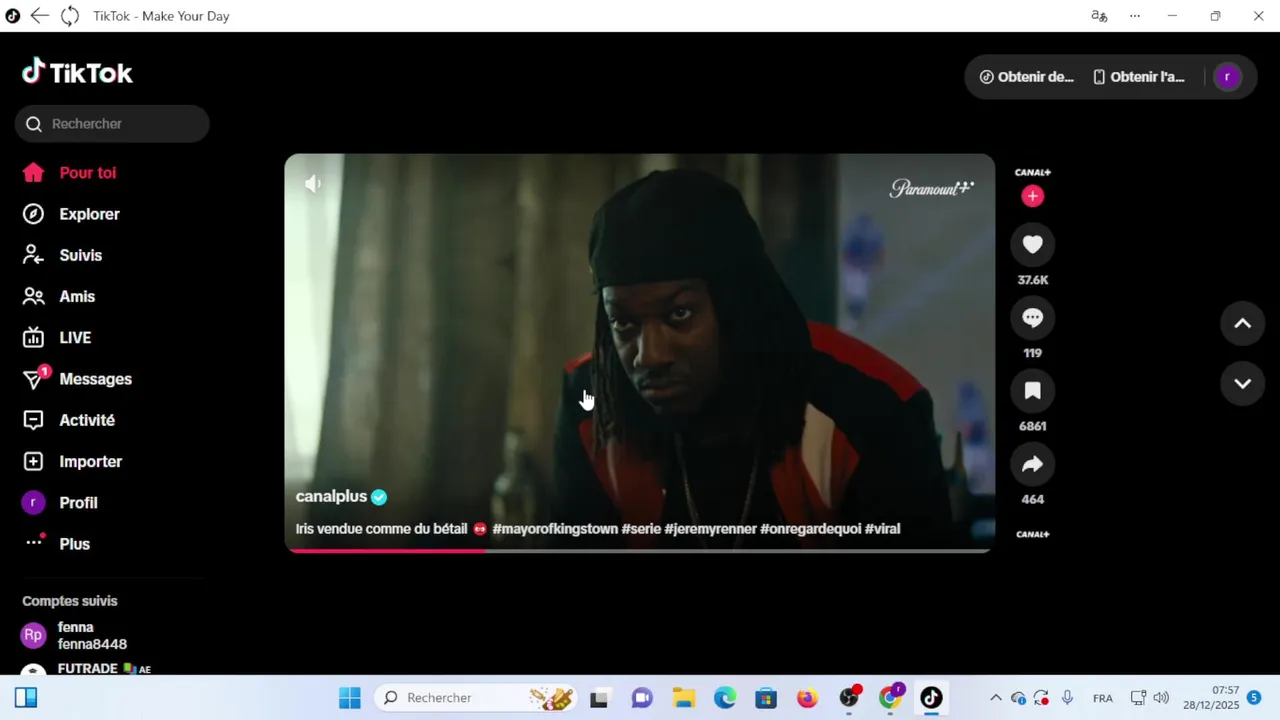Open the LIVE section
This screenshot has width=1280, height=720.
(57, 338)
